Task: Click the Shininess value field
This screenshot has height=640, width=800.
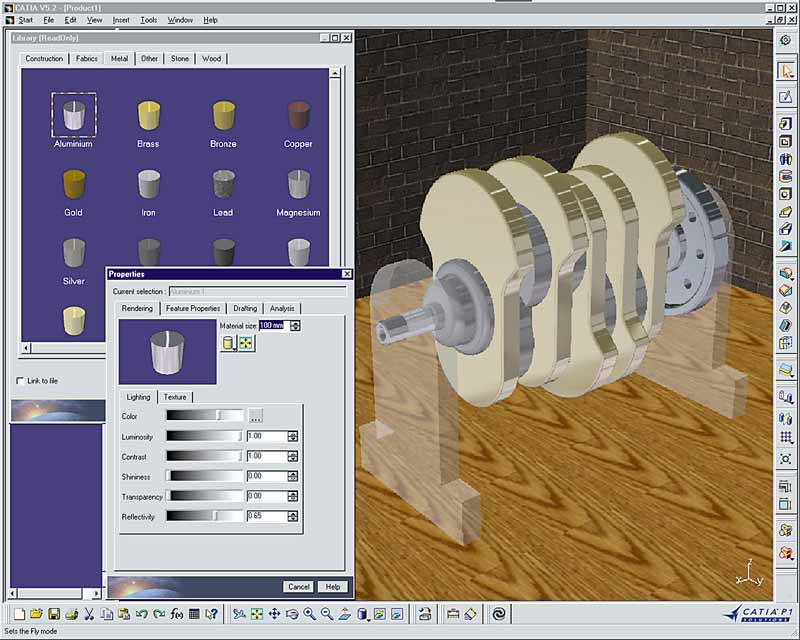Action: pos(267,476)
